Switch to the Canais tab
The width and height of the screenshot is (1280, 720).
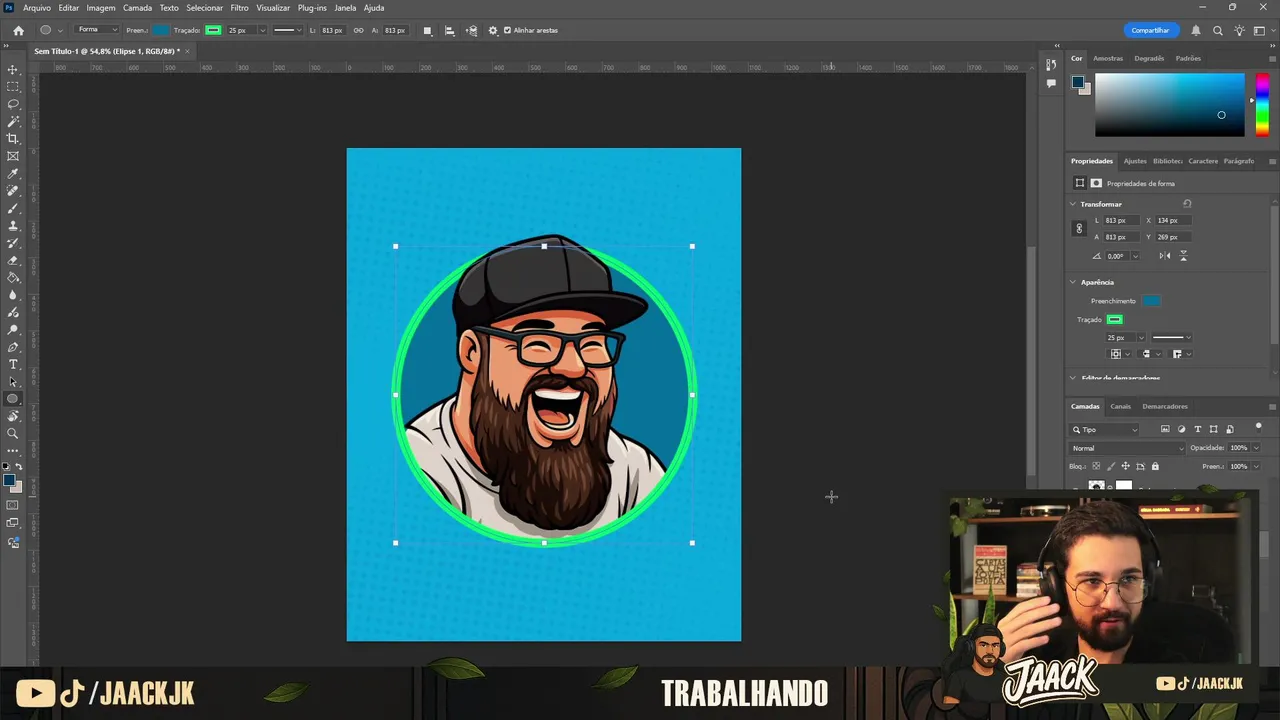tap(1121, 406)
